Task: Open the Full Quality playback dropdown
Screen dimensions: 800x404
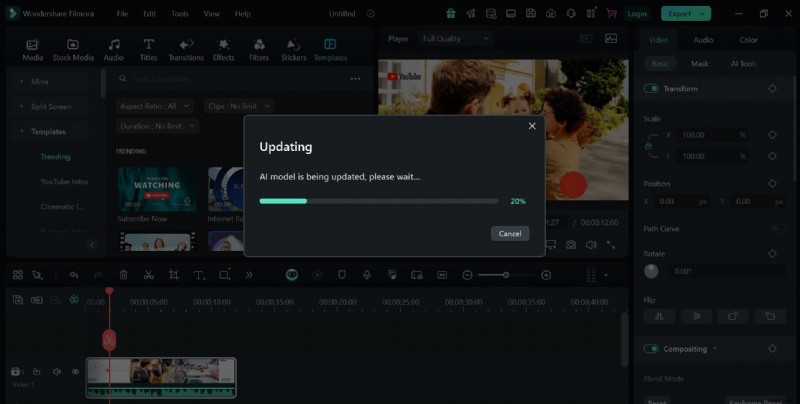Action: [456, 38]
